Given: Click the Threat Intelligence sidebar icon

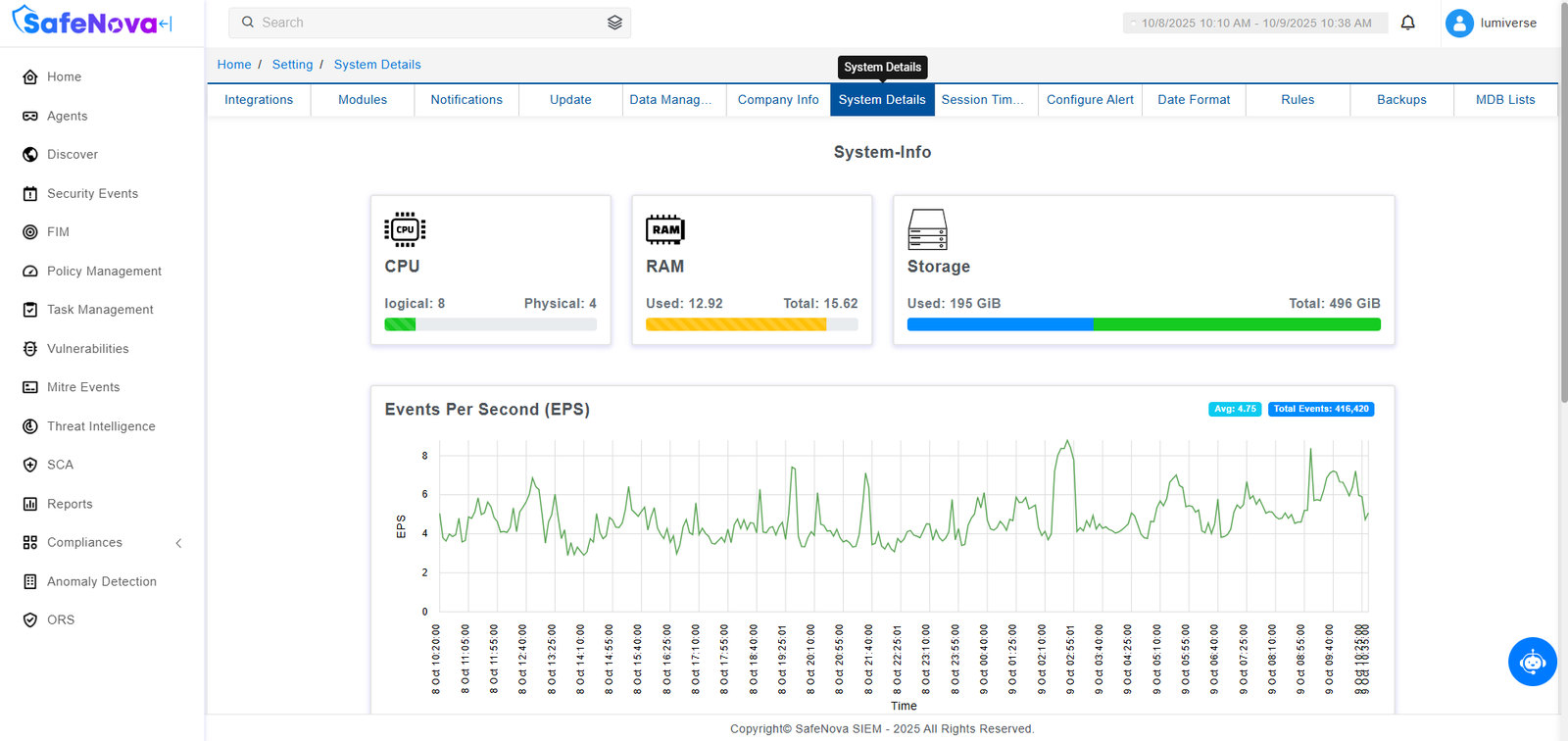Looking at the screenshot, I should point(30,426).
